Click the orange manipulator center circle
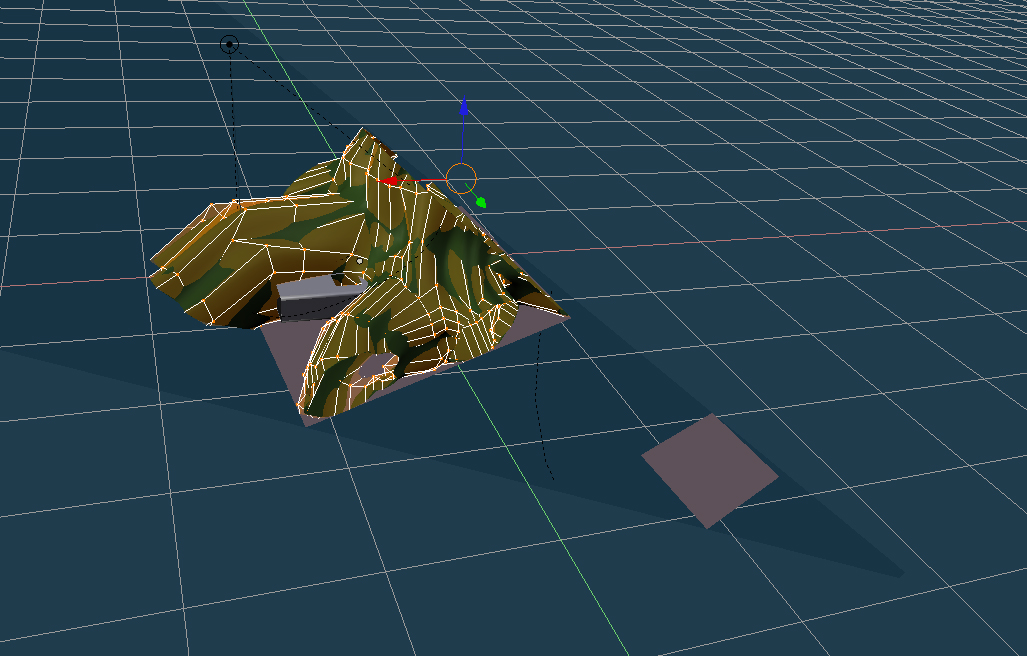Screen dimensions: 1027x656 click(x=461, y=178)
